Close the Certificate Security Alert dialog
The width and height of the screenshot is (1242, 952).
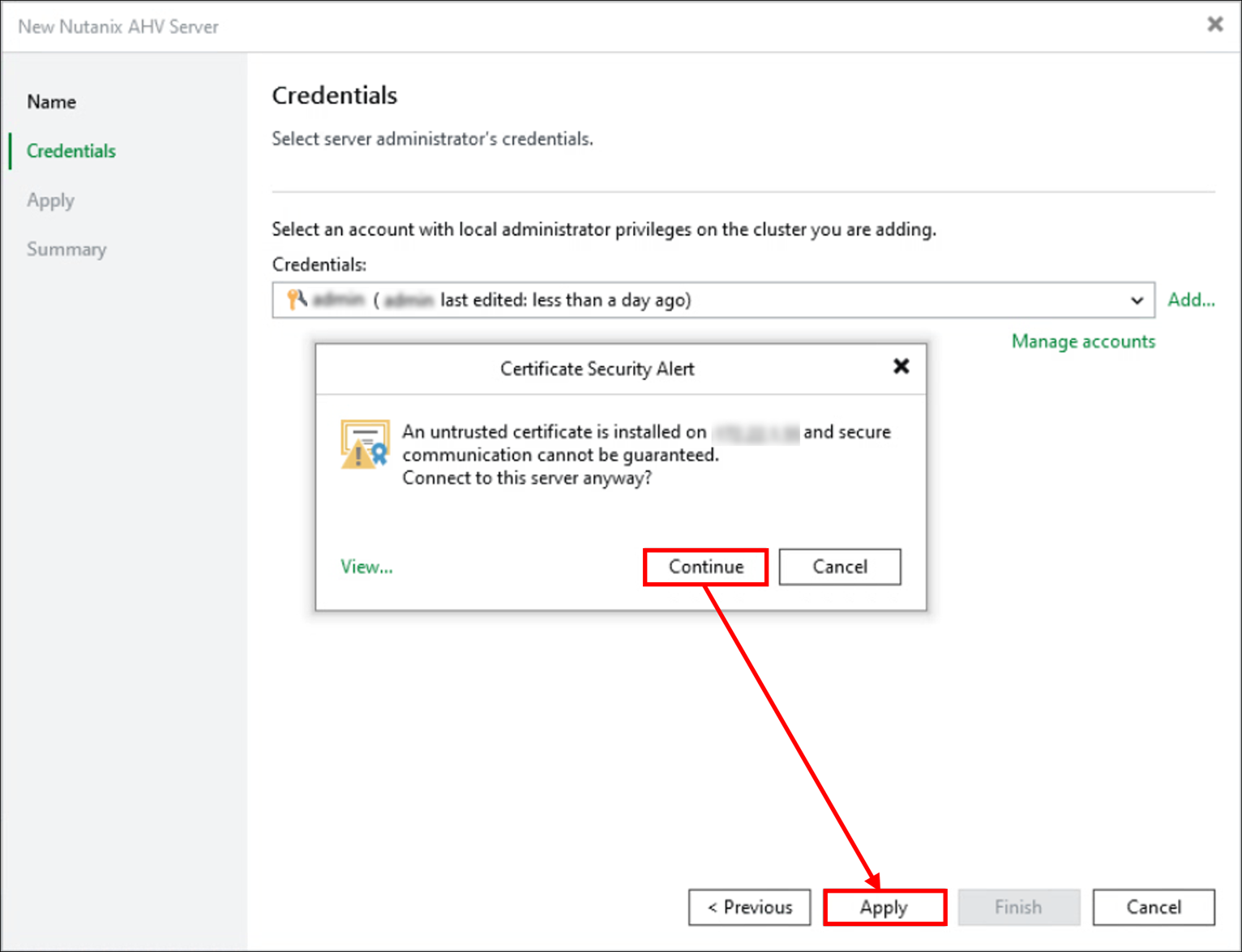coord(901,367)
